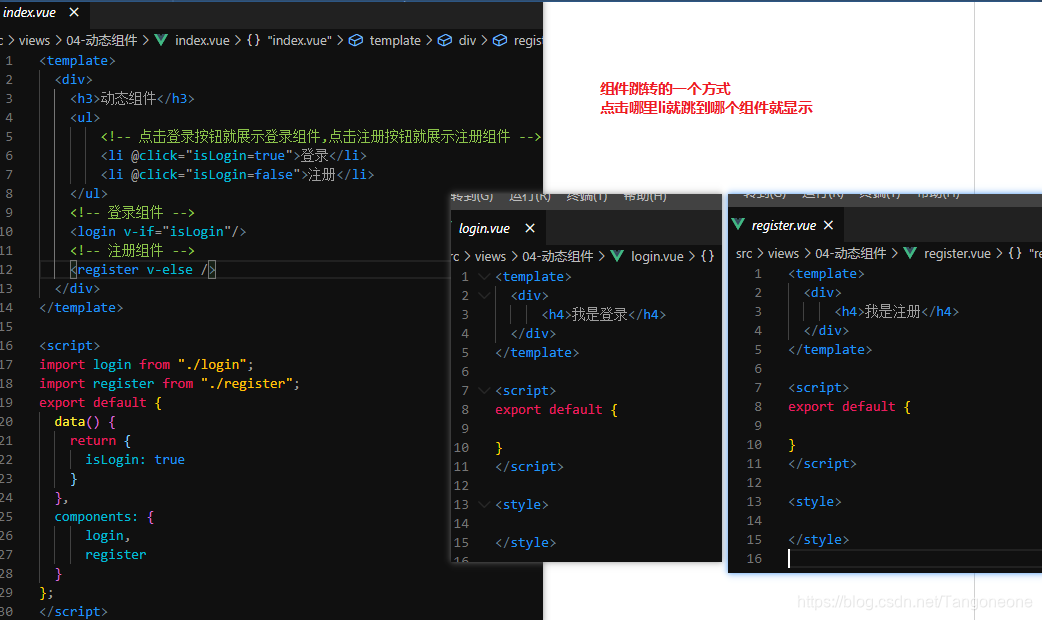Click export default line in register.vue
1042x620 pixels.
point(849,407)
